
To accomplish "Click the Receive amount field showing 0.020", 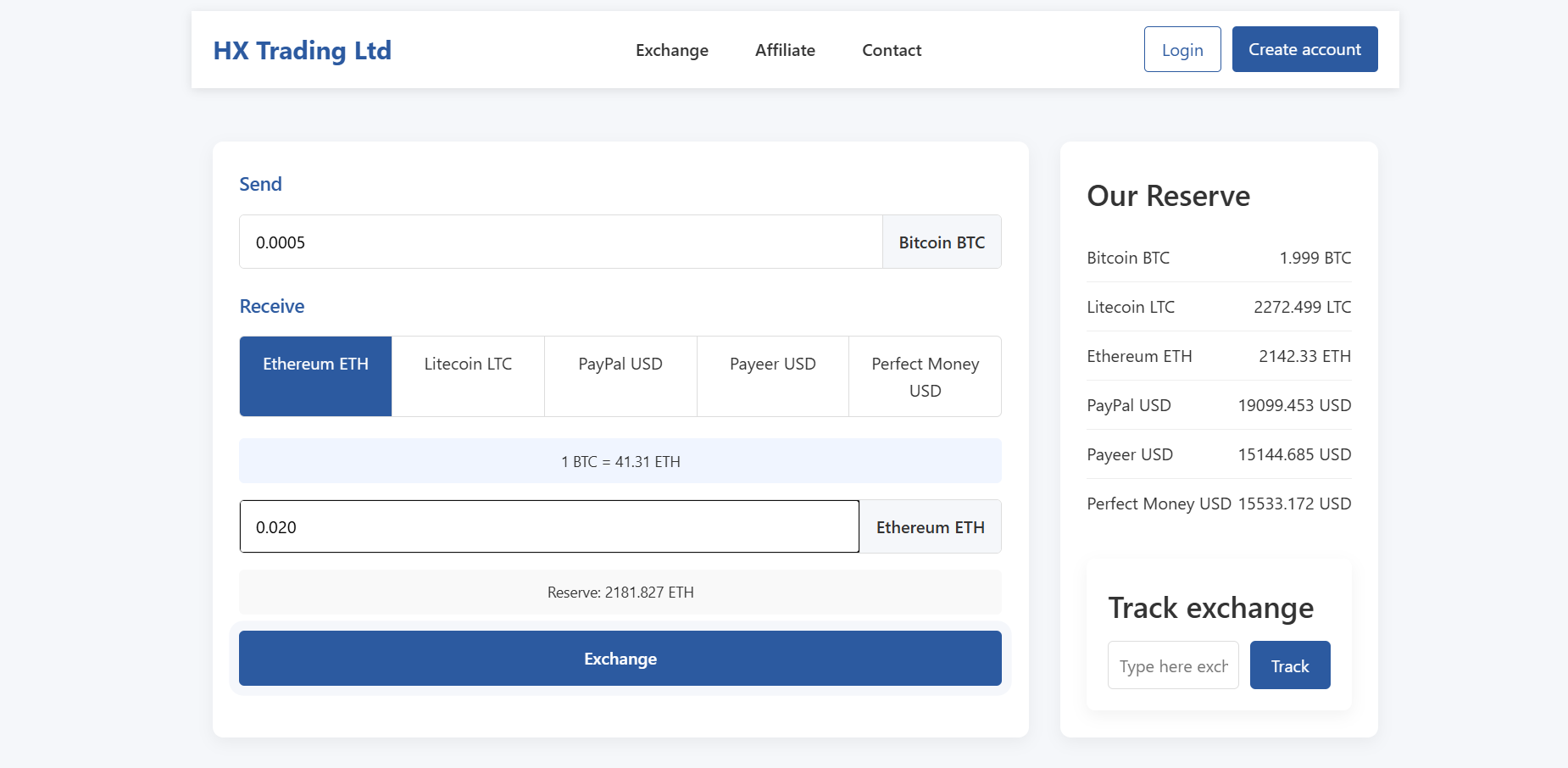I will click(549, 526).
